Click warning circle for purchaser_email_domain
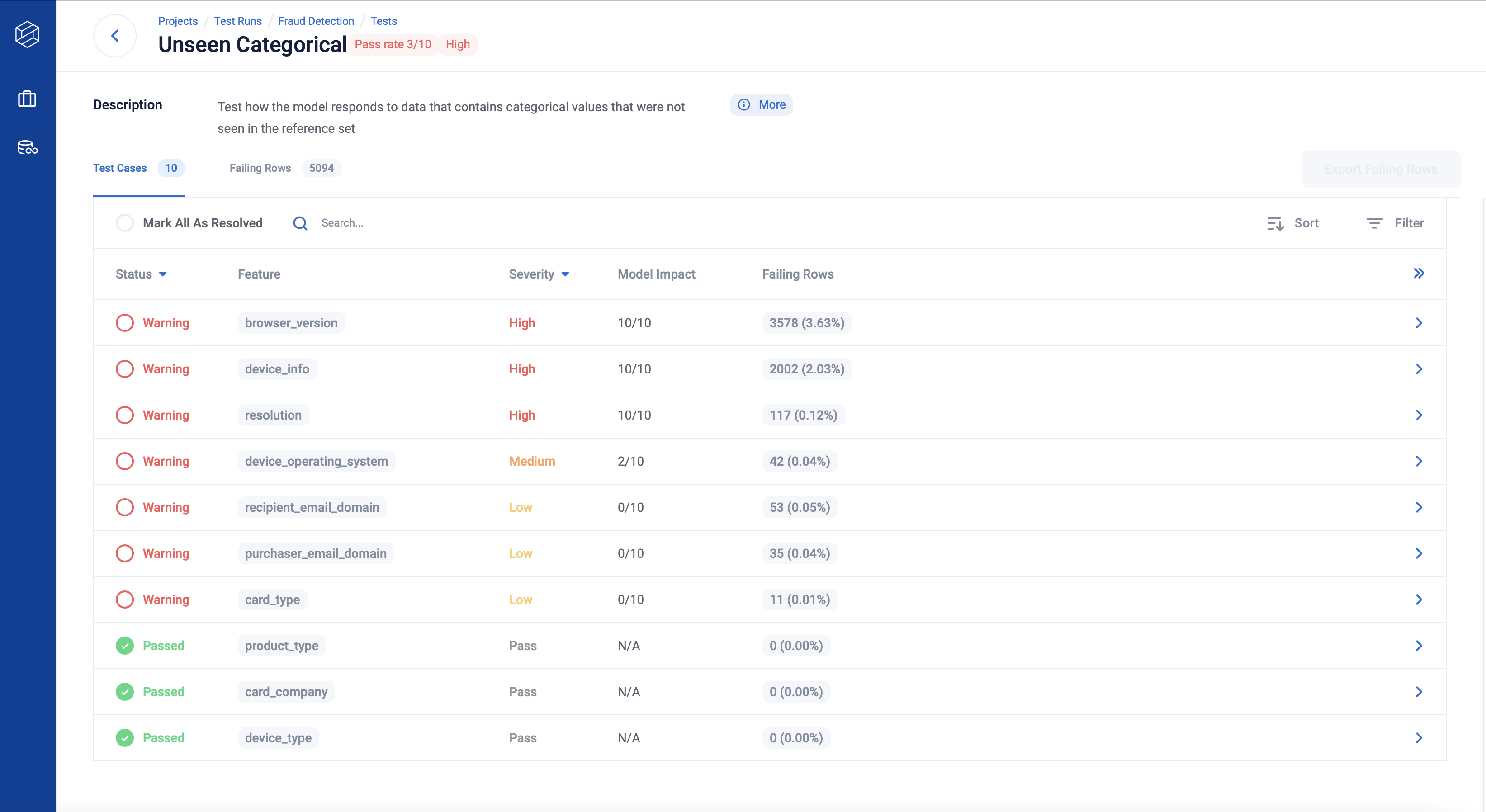The width and height of the screenshot is (1486, 812). click(x=125, y=554)
